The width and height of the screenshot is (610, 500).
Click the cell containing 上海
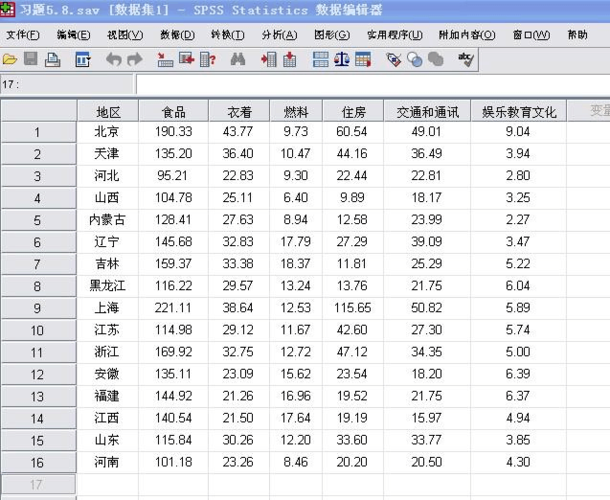tap(108, 308)
